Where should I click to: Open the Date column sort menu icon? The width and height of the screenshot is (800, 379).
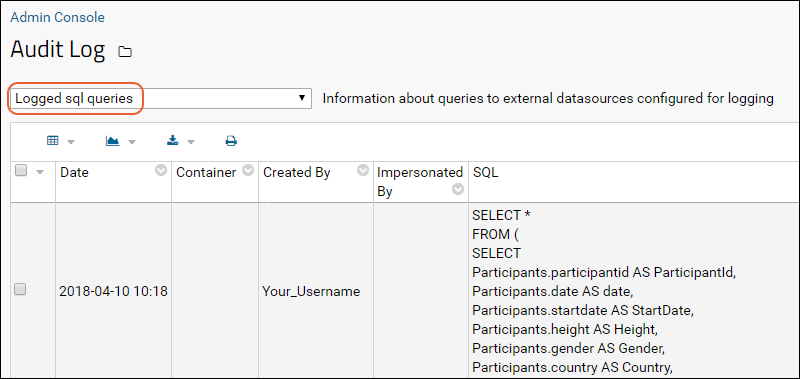(x=161, y=171)
